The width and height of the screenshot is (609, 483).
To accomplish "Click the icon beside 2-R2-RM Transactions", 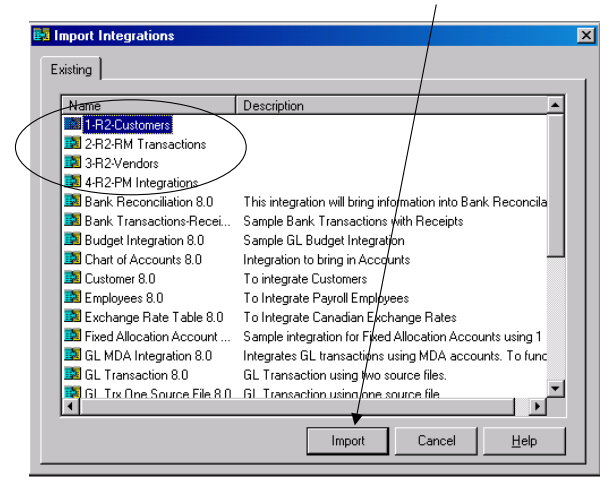I will click(73, 143).
